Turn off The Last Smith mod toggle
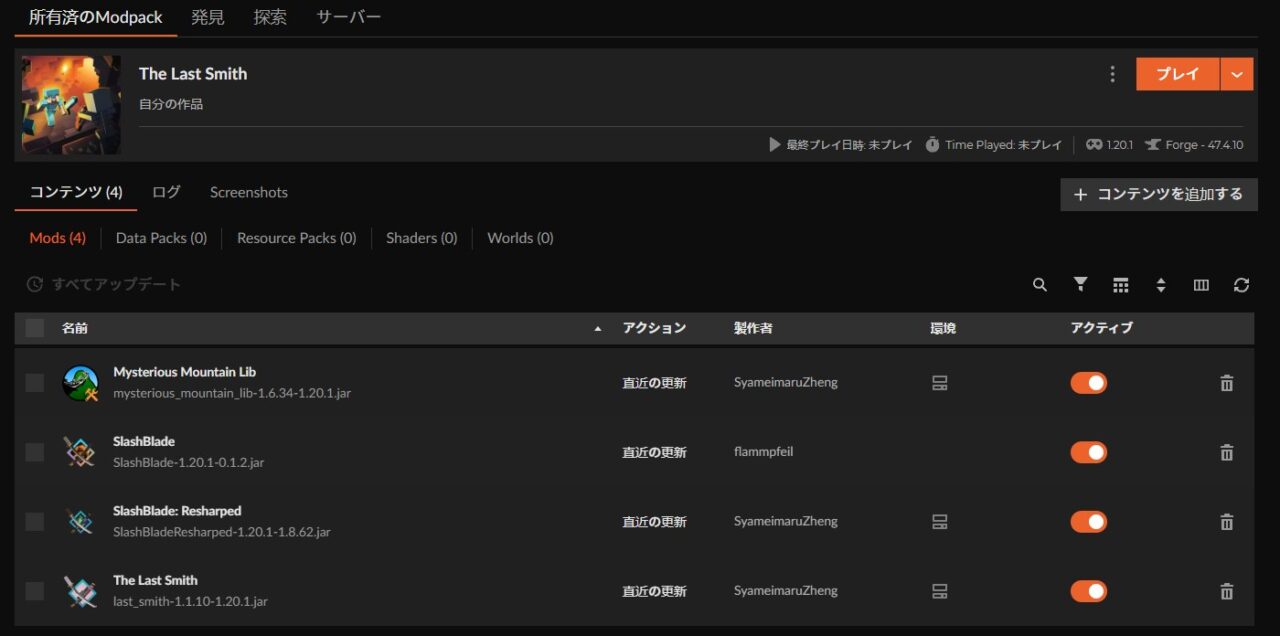1280x636 pixels. (x=1088, y=591)
